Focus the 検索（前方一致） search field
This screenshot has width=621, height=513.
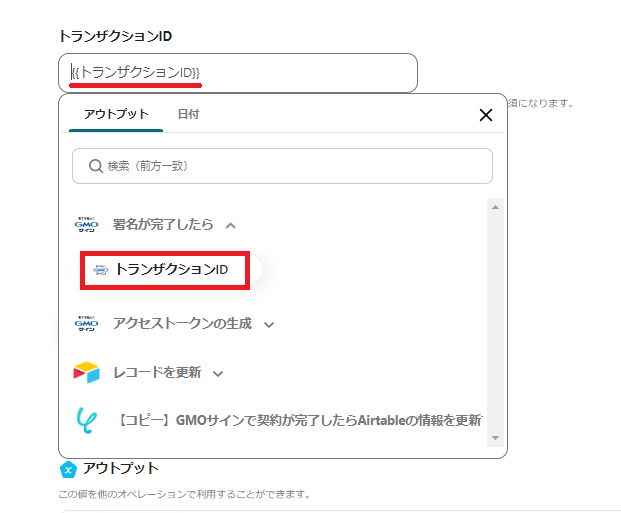click(x=282, y=166)
